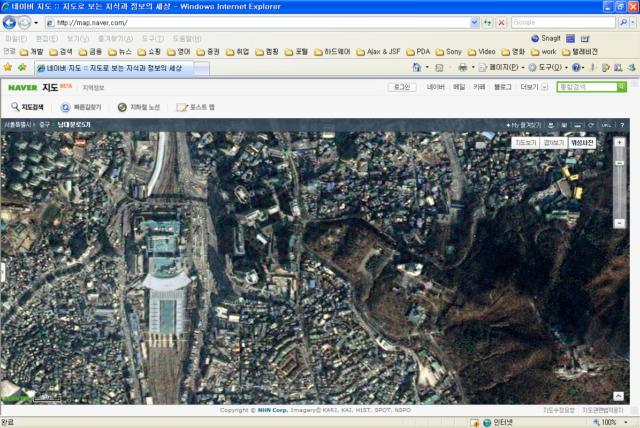Viewport: 640px width, 428px height.
Task: Click the empty new tab button
Action: (x=202, y=69)
